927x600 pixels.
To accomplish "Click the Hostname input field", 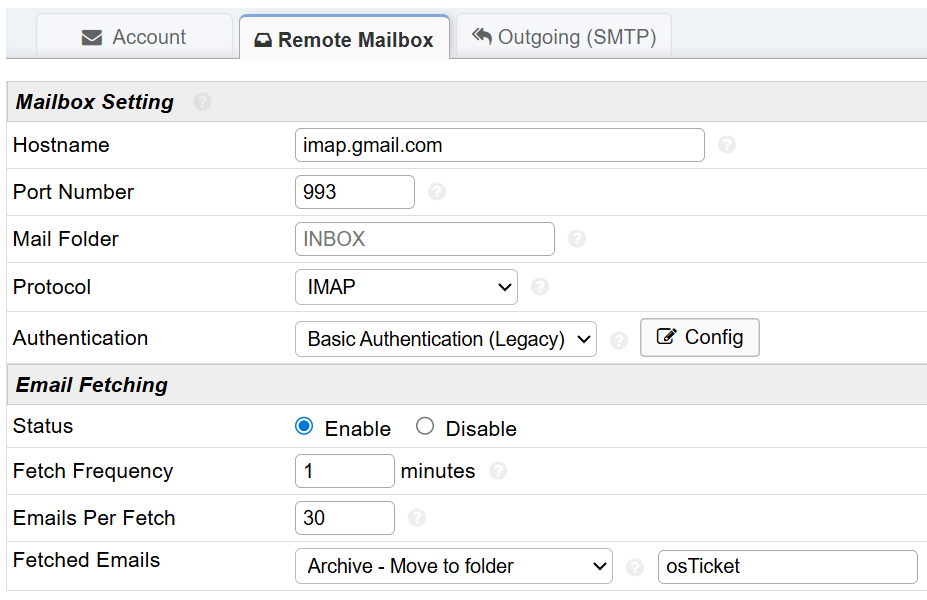I will 500,145.
